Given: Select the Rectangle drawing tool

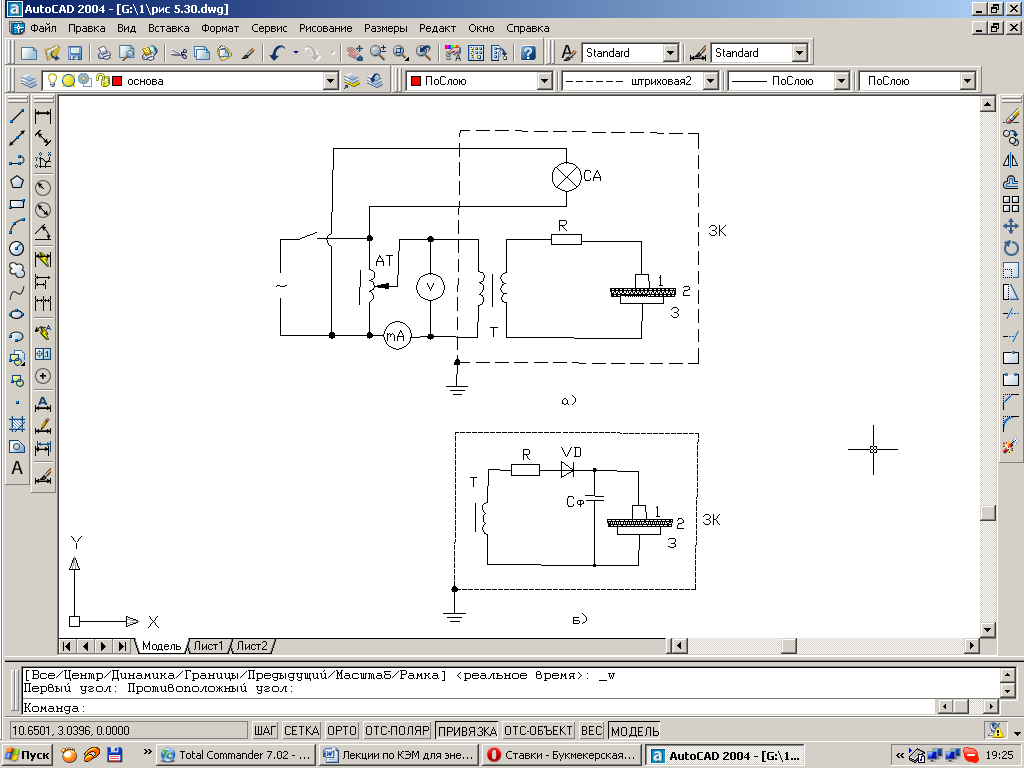Looking at the screenshot, I should [x=17, y=204].
